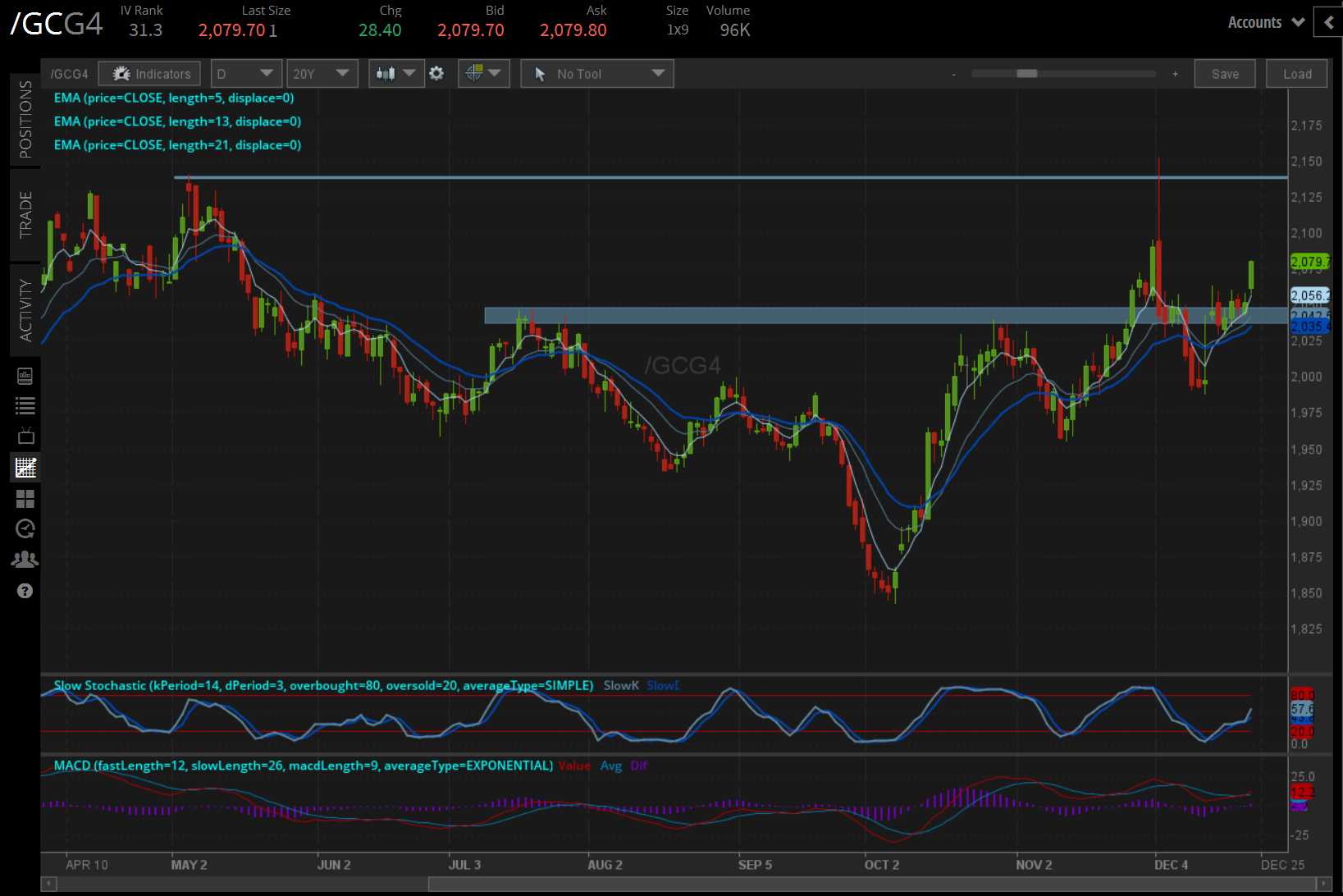
Task: Select the charts grid icon in sidebar
Action: pyautogui.click(x=25, y=468)
